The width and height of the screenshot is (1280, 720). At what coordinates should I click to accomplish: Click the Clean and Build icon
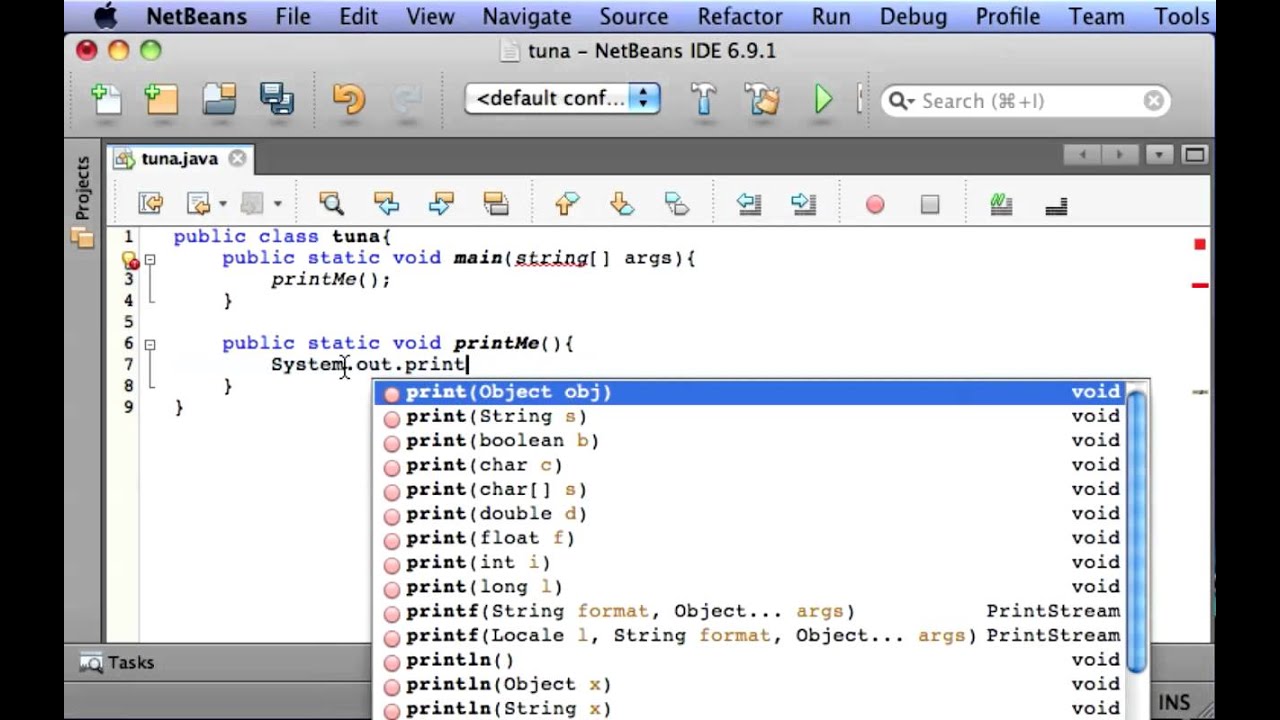[762, 99]
